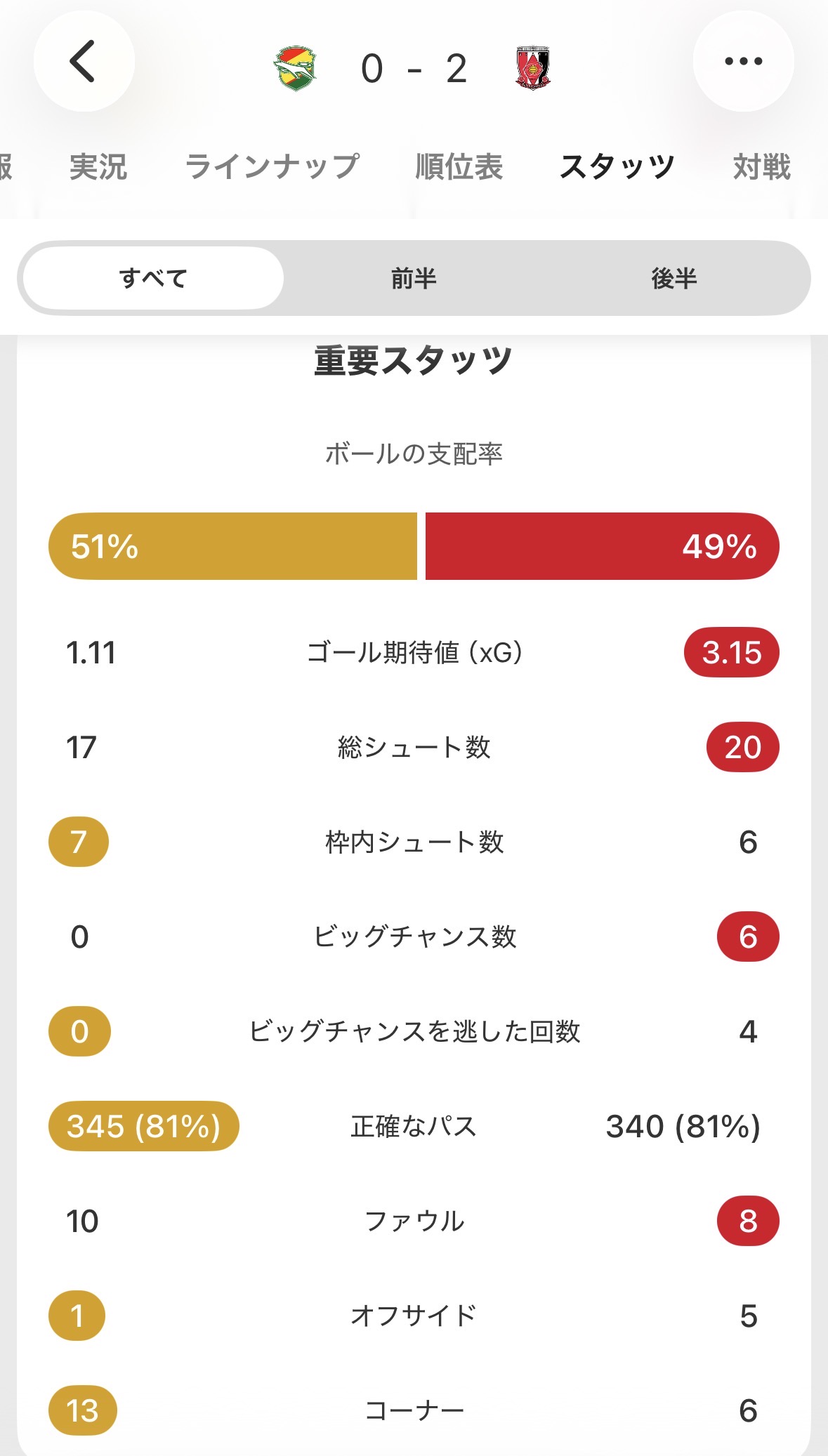Tap the back arrow button
The width and height of the screenshot is (828, 1456).
pos(84,62)
